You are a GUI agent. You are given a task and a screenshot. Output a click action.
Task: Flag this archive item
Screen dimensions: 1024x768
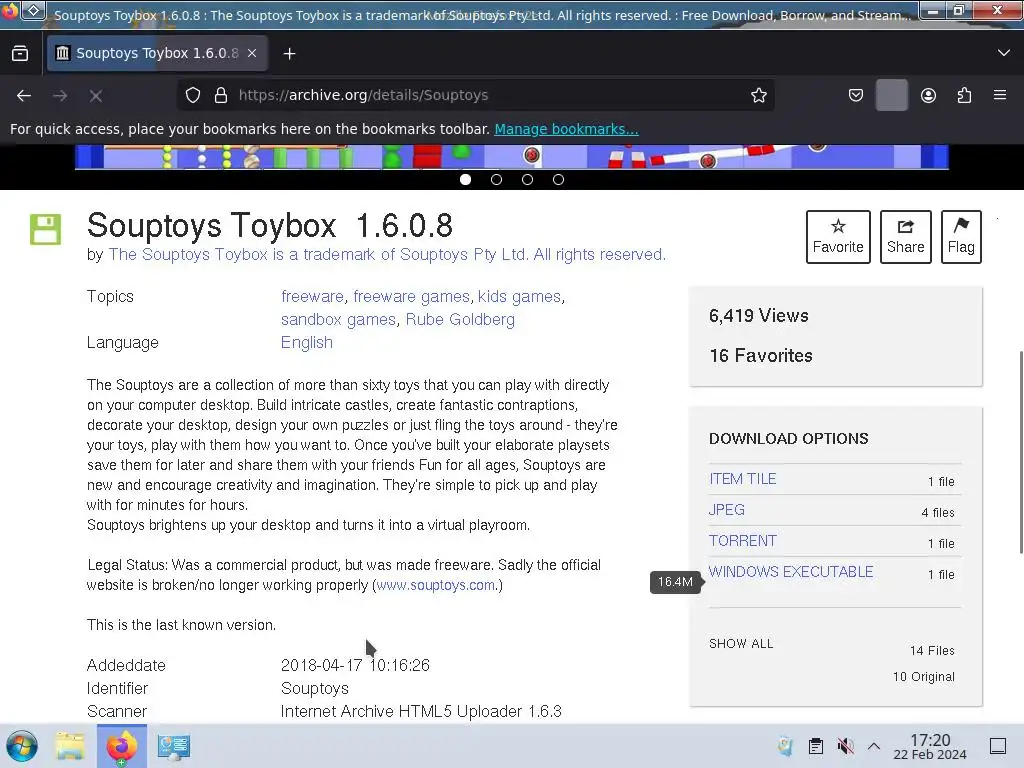(961, 237)
